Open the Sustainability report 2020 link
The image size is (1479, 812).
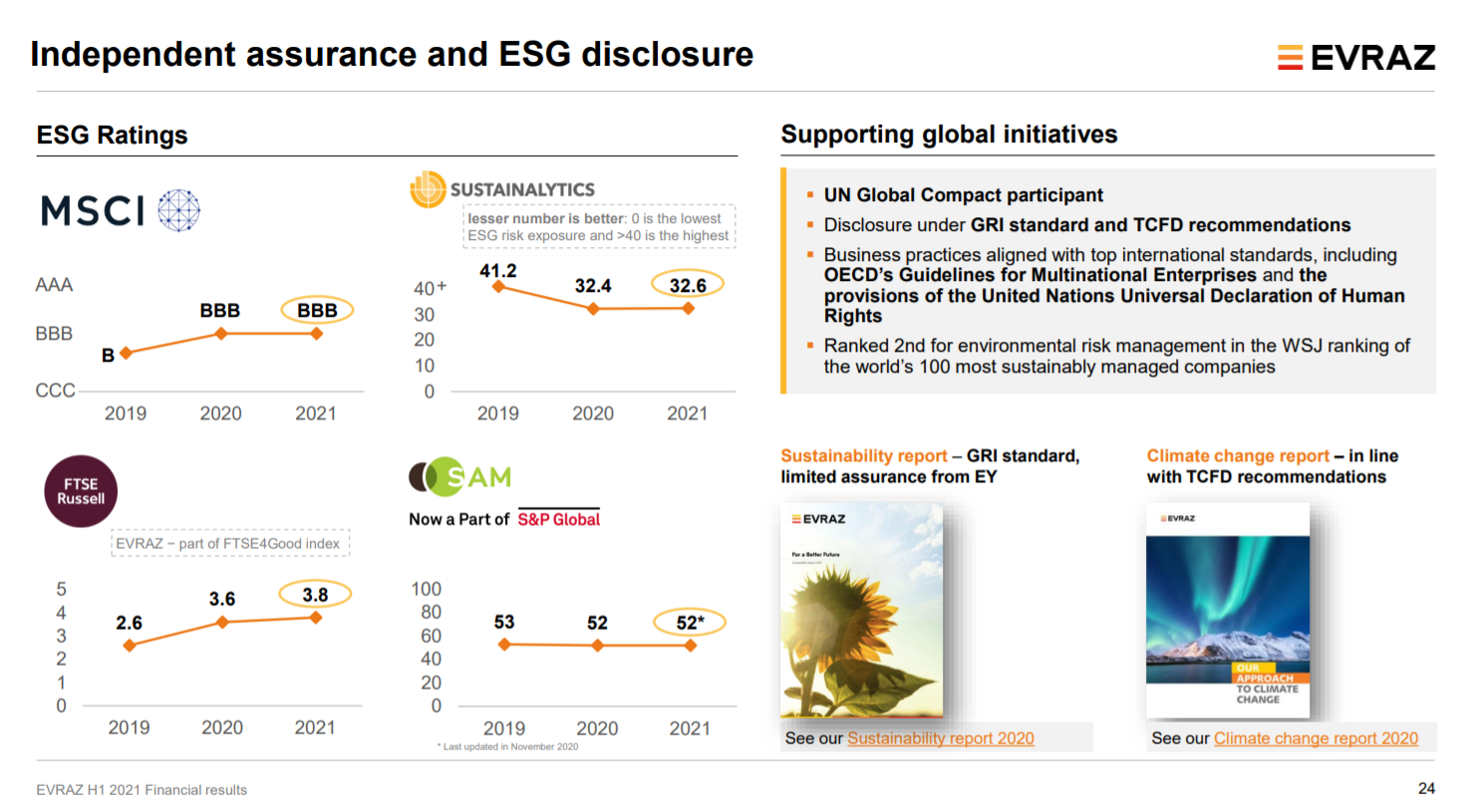[940, 738]
